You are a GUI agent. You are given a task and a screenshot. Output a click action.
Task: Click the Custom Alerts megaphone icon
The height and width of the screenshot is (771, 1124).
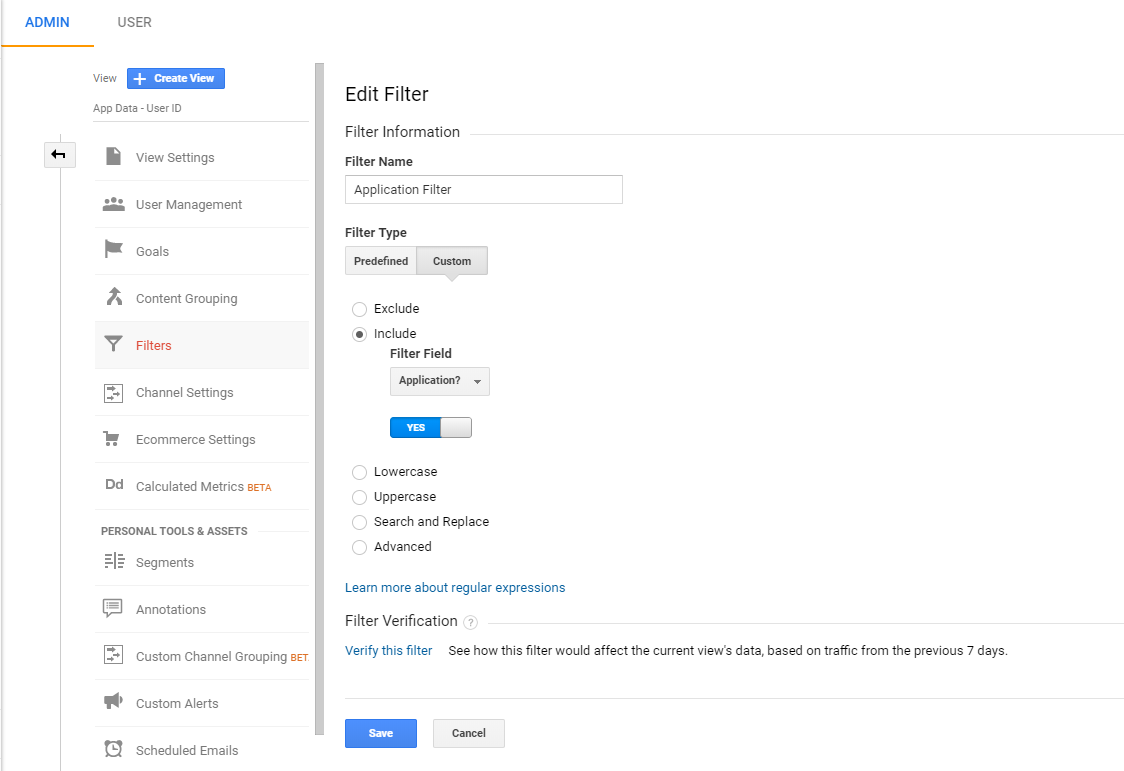click(114, 702)
